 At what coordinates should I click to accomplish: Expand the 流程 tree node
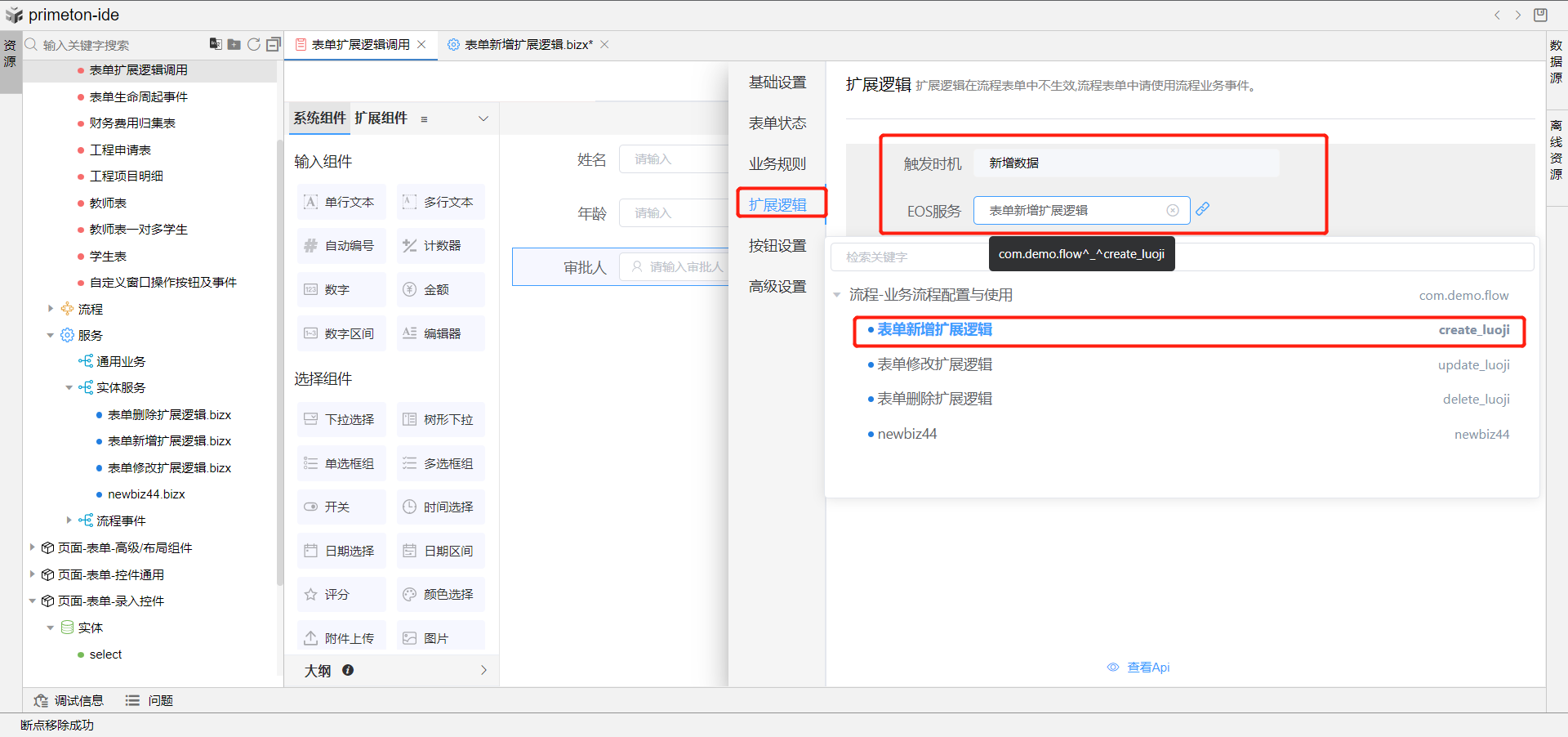pos(51,309)
